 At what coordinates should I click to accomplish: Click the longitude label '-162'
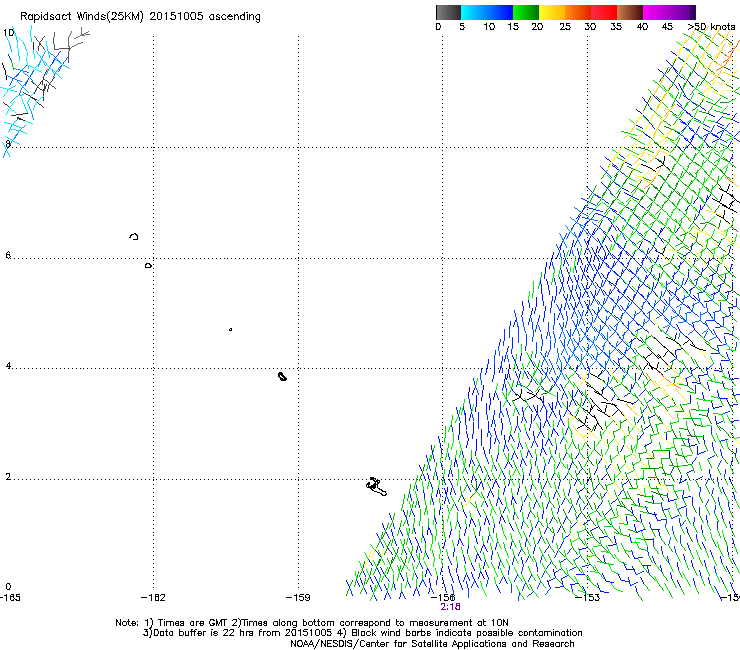pyautogui.click(x=153, y=598)
